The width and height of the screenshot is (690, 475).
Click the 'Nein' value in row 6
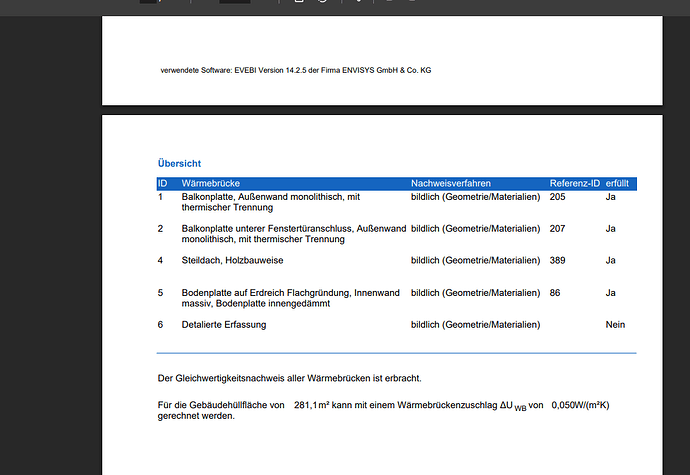[615, 324]
